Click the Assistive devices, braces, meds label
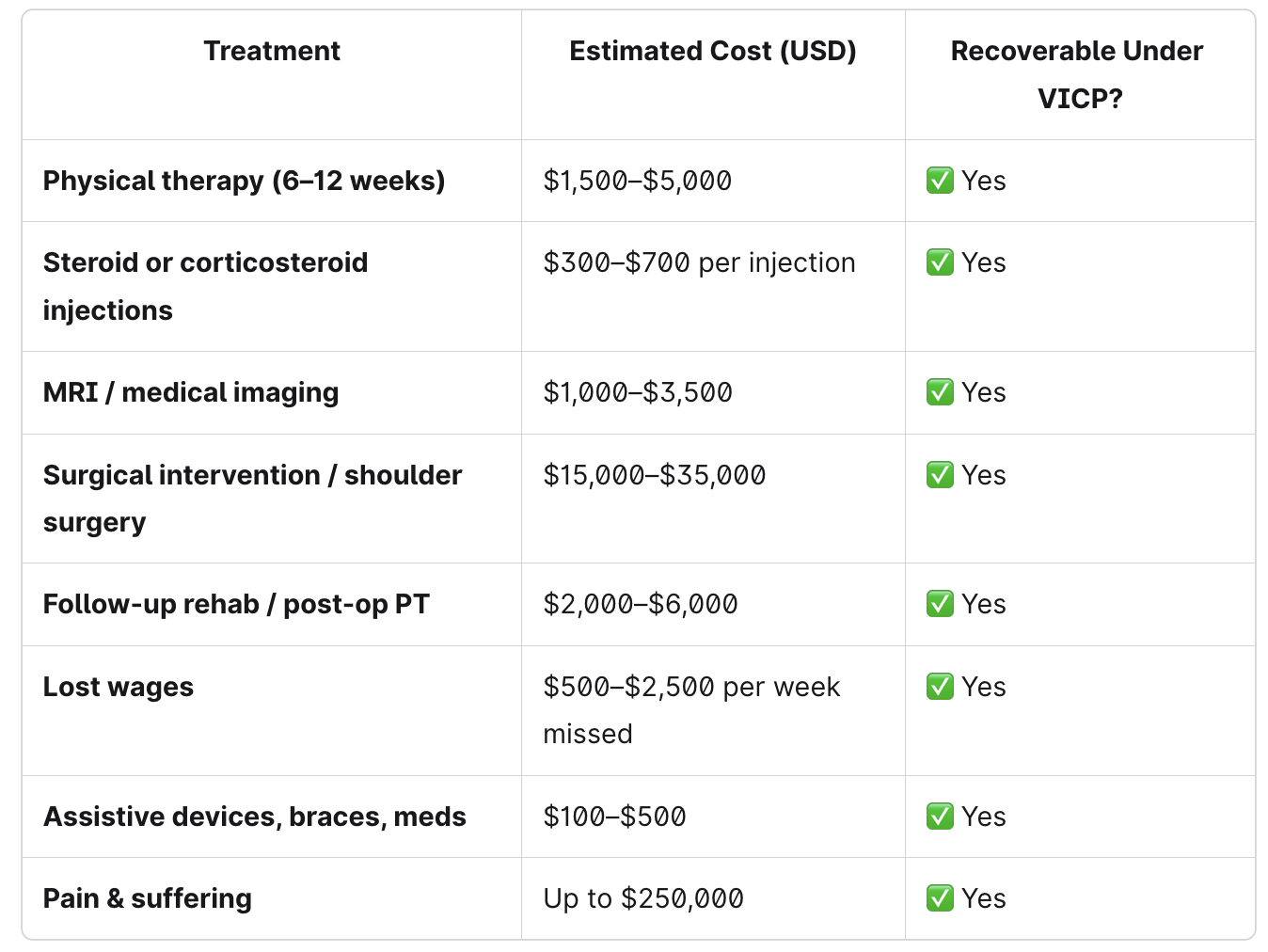This screenshot has width=1268, height=952. (254, 817)
